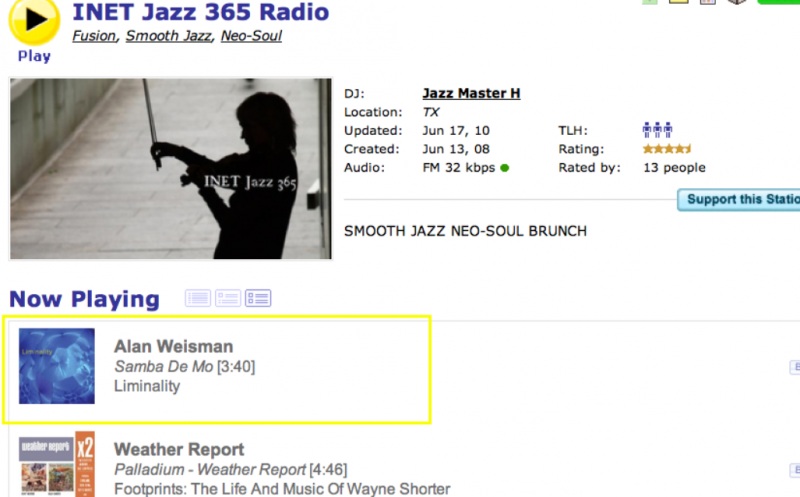Open the Smooth Jazz genre link
The height and width of the screenshot is (497, 800).
pos(168,36)
